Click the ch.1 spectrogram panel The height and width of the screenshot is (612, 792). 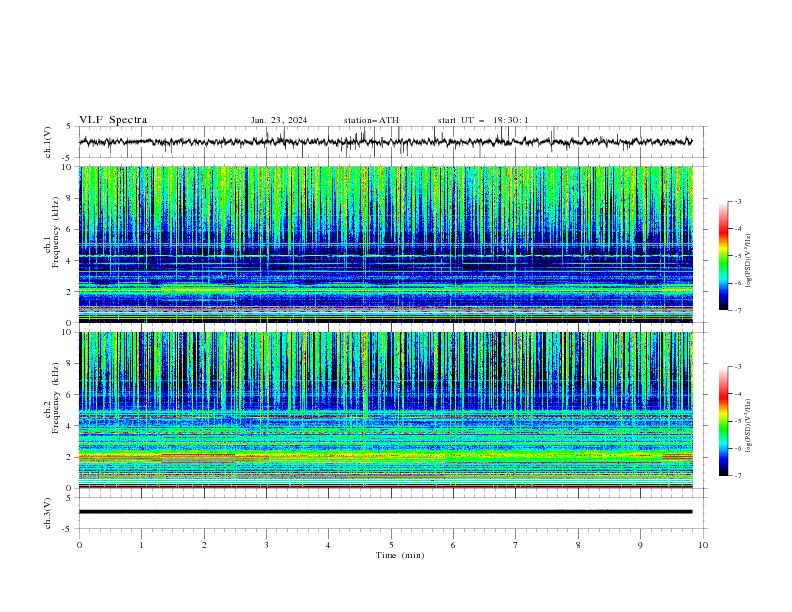pyautogui.click(x=386, y=244)
